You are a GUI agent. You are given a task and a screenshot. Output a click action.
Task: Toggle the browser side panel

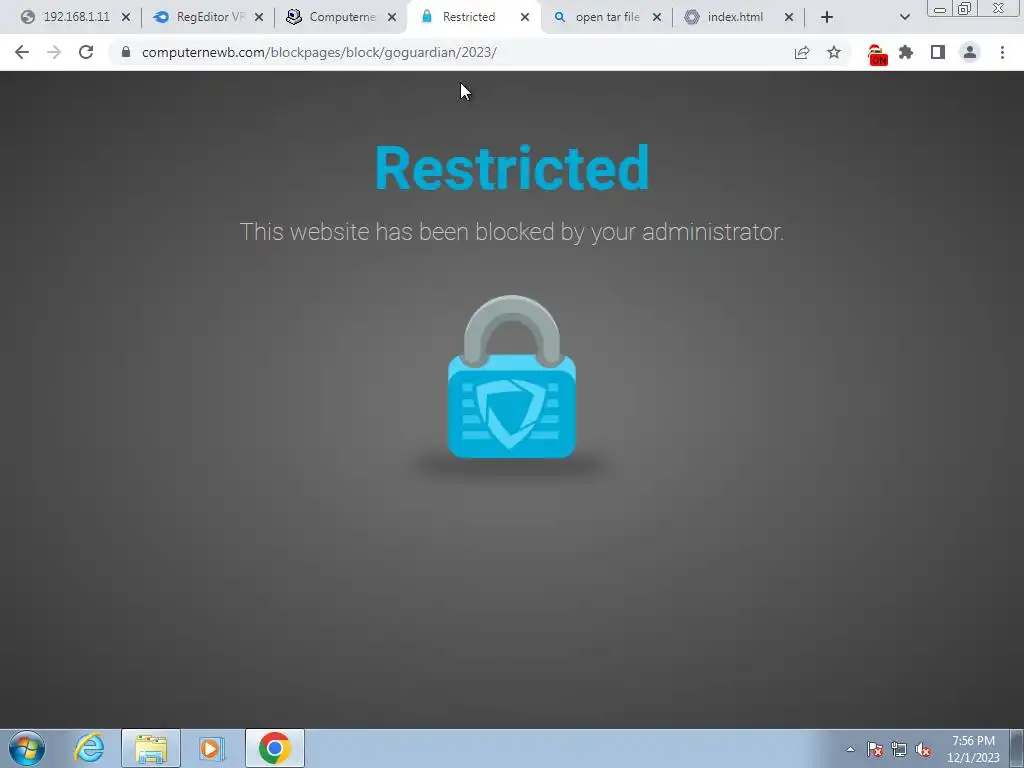pos(938,52)
